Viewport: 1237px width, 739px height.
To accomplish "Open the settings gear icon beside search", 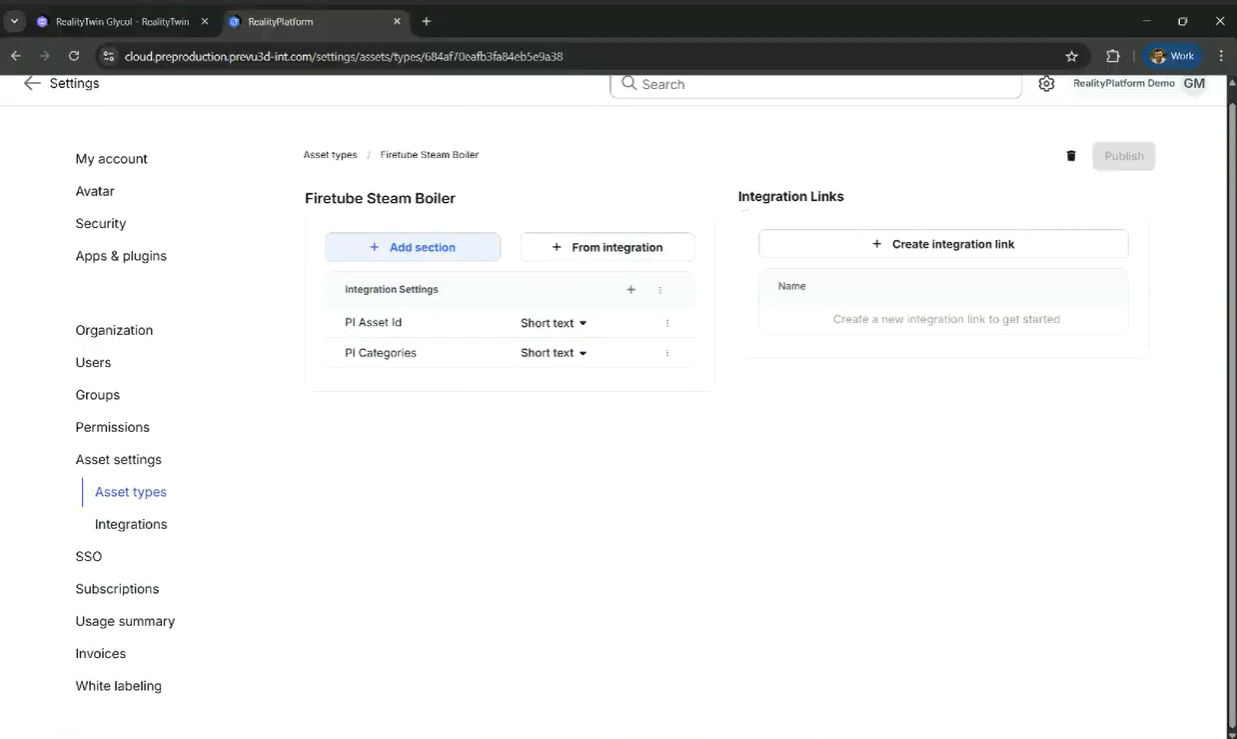I will click(x=1046, y=84).
